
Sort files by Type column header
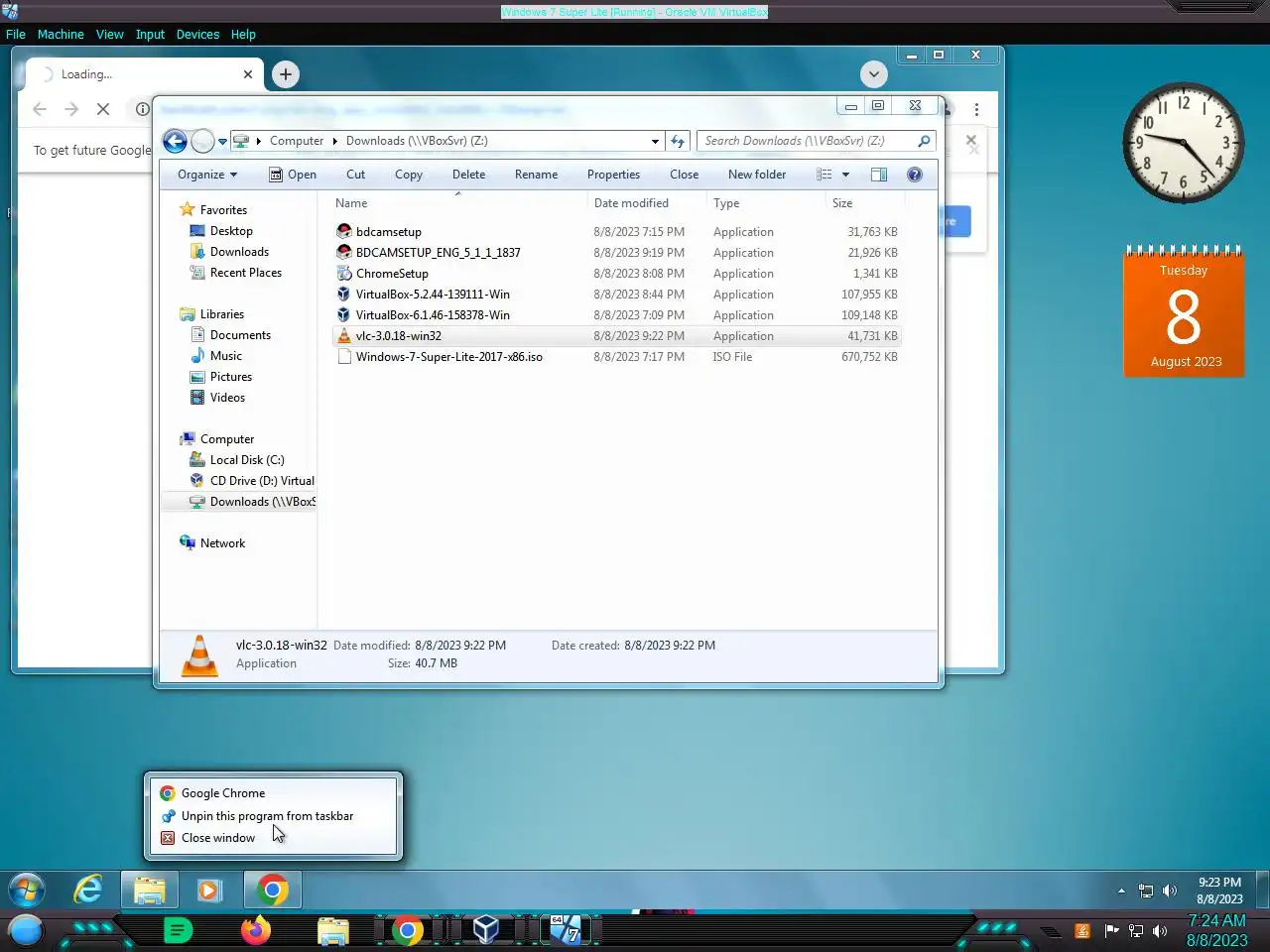coord(765,203)
